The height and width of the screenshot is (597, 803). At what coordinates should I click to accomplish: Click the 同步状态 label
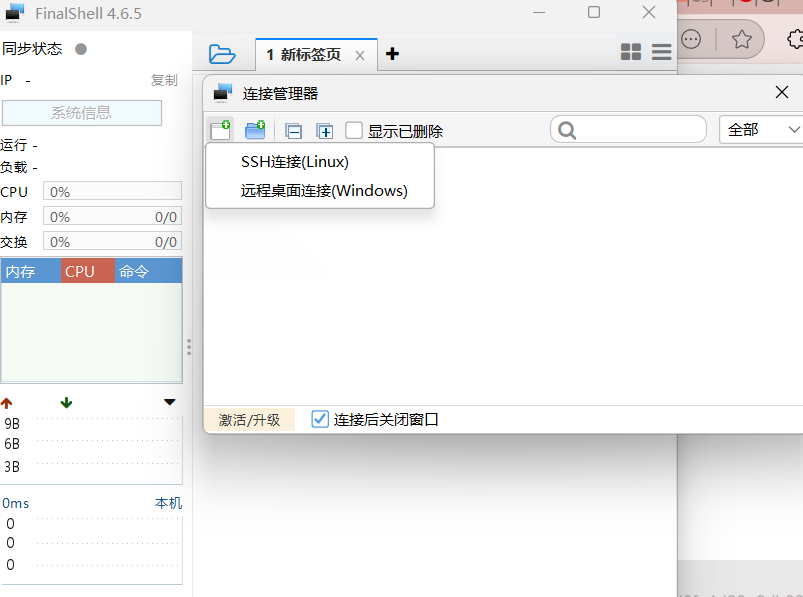coord(32,49)
